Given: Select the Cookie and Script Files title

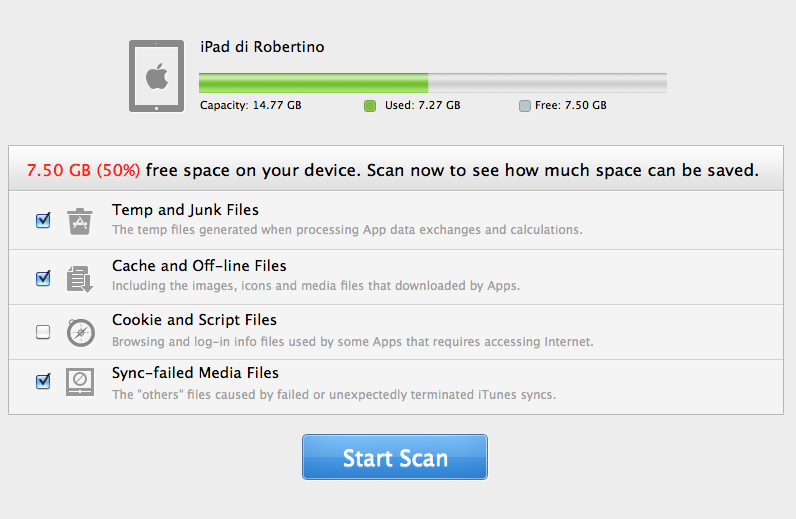Looking at the screenshot, I should pos(194,320).
